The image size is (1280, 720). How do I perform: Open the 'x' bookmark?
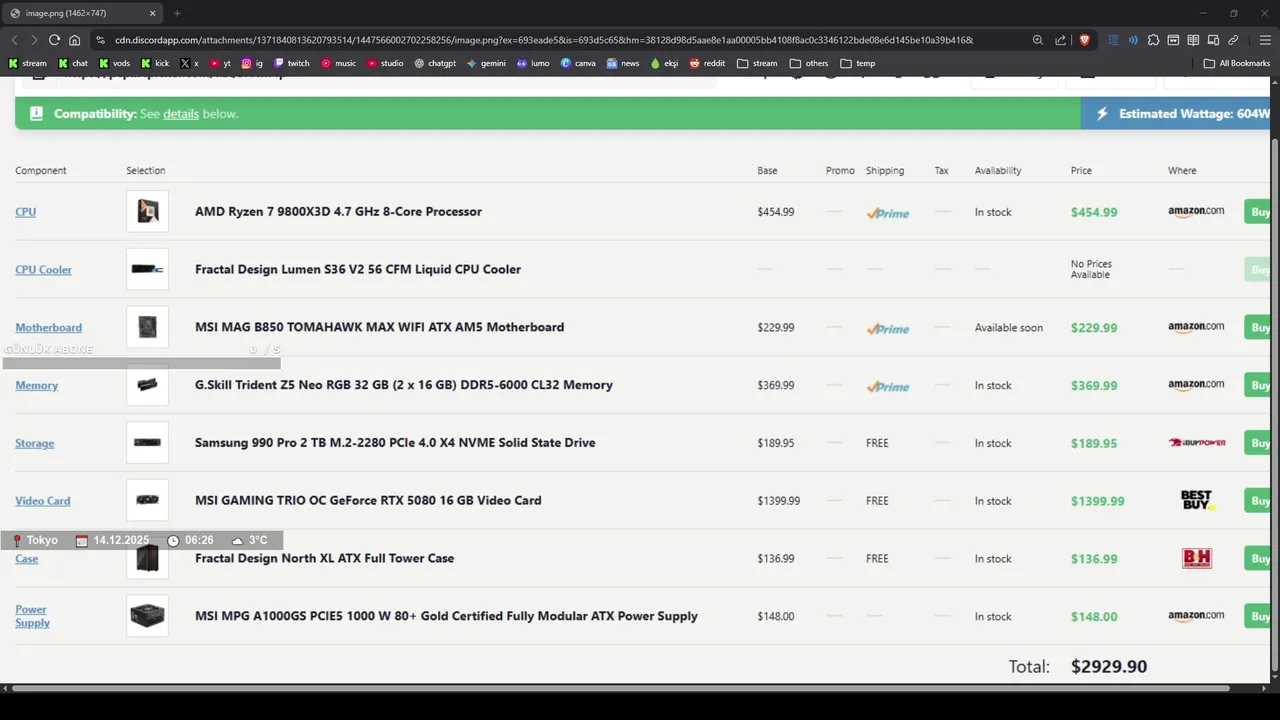(x=189, y=63)
